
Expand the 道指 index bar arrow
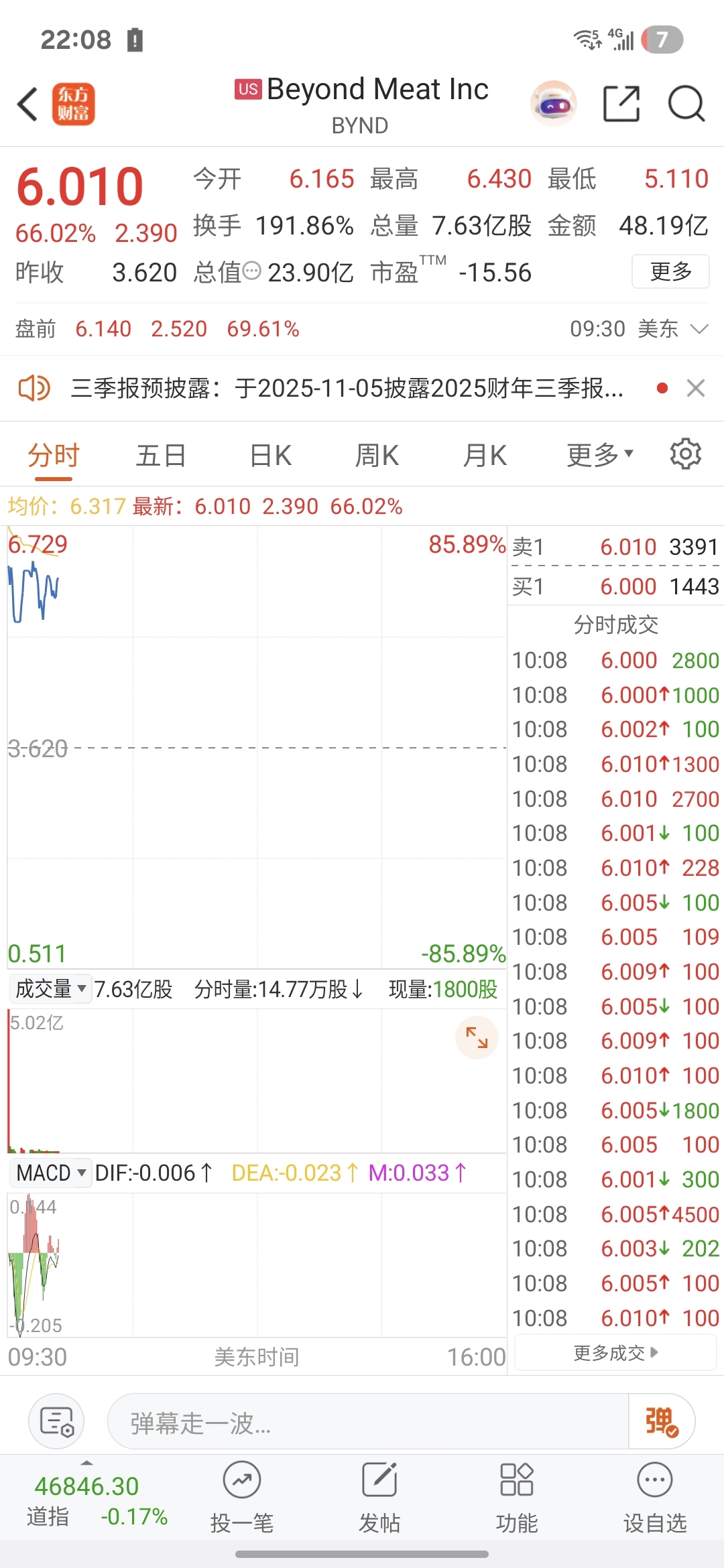coord(86,1463)
